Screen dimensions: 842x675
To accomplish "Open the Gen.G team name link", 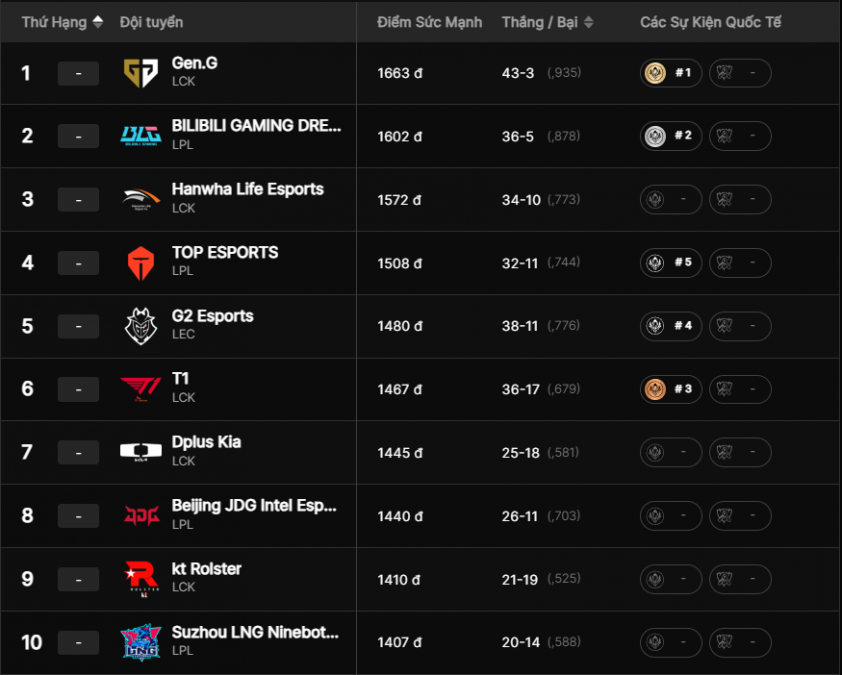I will tap(194, 63).
